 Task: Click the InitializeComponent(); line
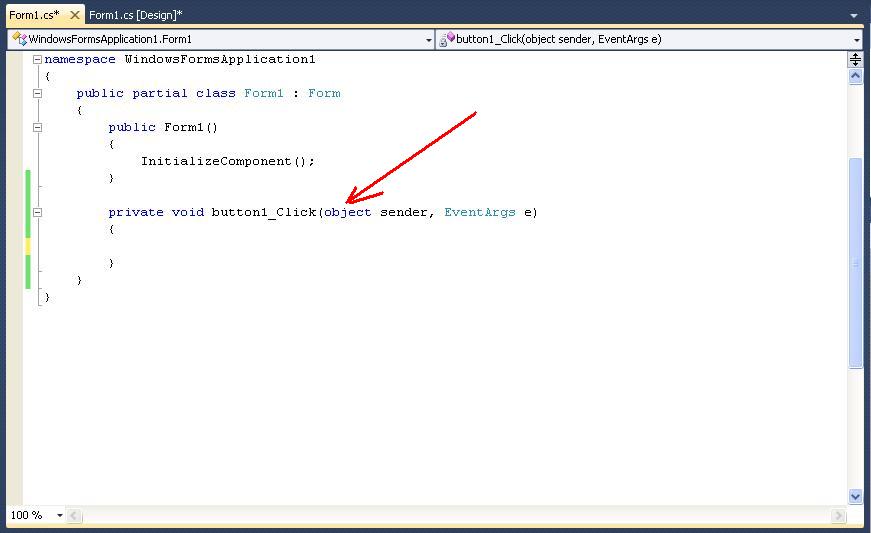pyautogui.click(x=227, y=161)
